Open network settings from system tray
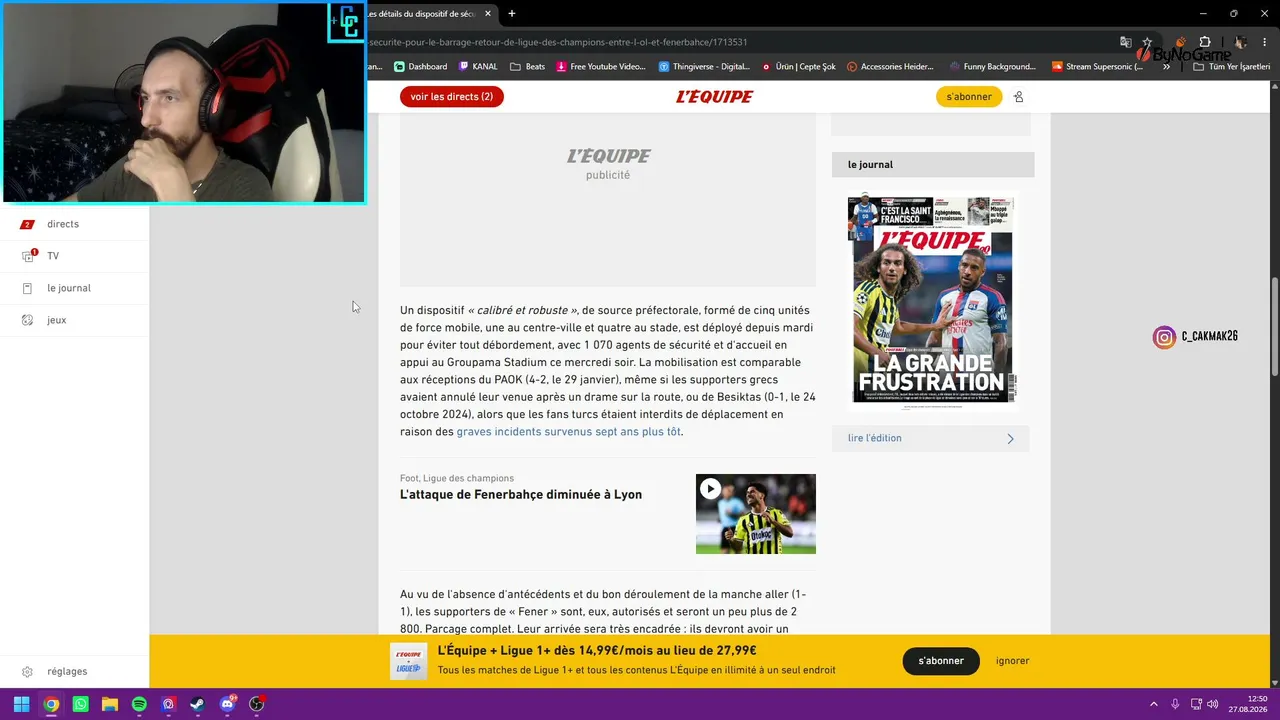1280x720 pixels. click(x=1195, y=704)
